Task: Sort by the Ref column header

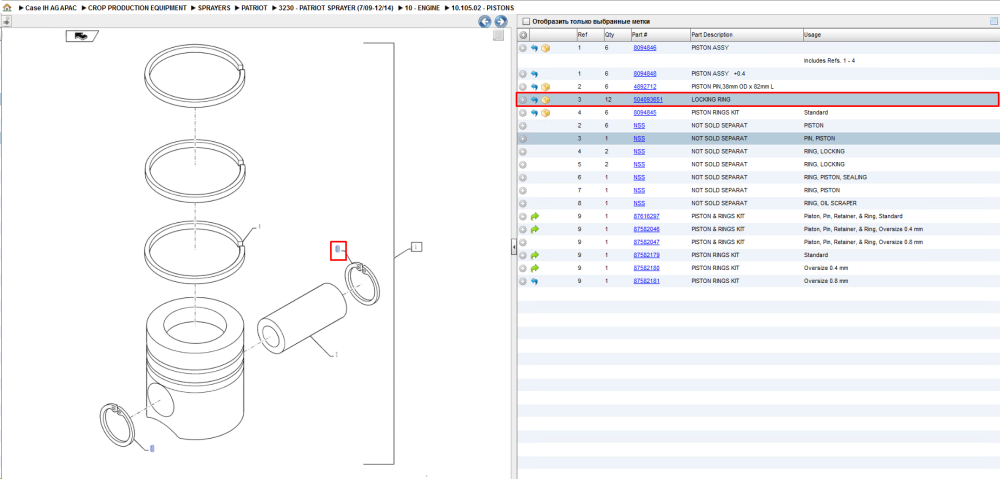Action: tap(589, 34)
